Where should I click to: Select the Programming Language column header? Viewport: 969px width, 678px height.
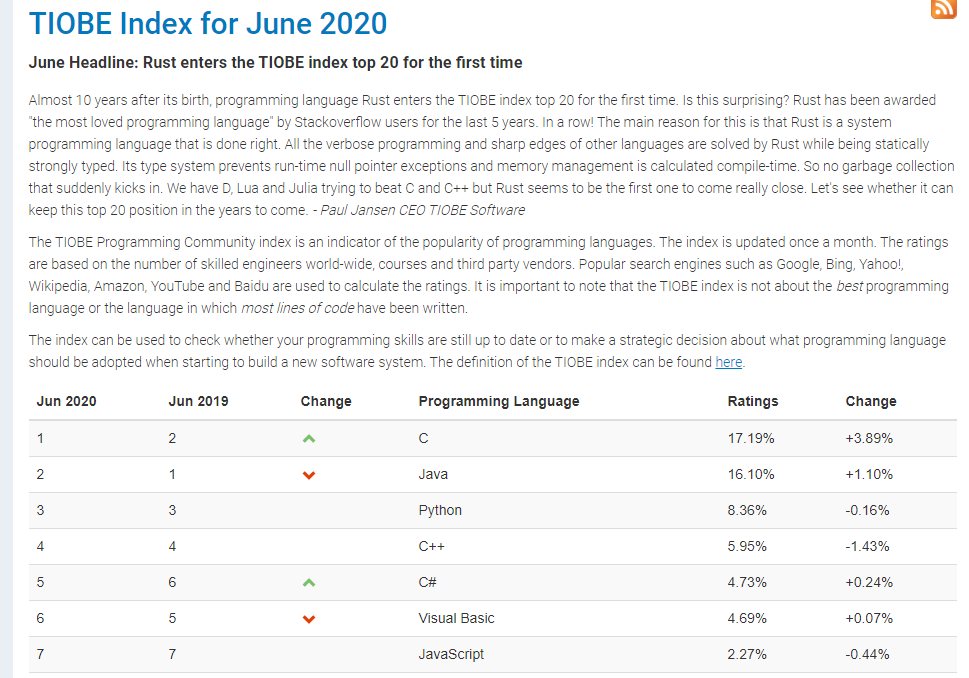pyautogui.click(x=499, y=401)
